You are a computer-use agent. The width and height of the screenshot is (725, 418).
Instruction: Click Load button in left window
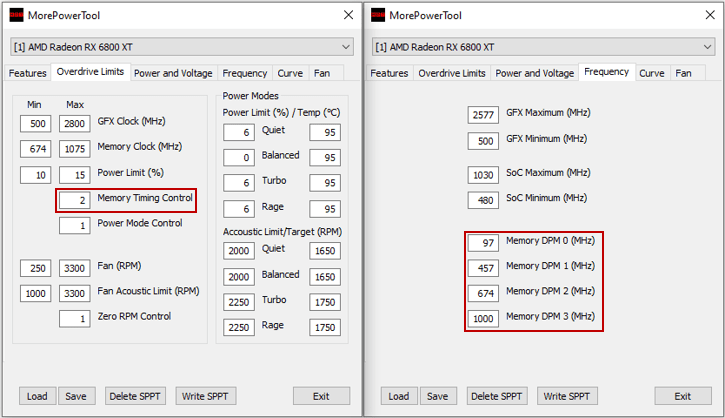(37, 396)
